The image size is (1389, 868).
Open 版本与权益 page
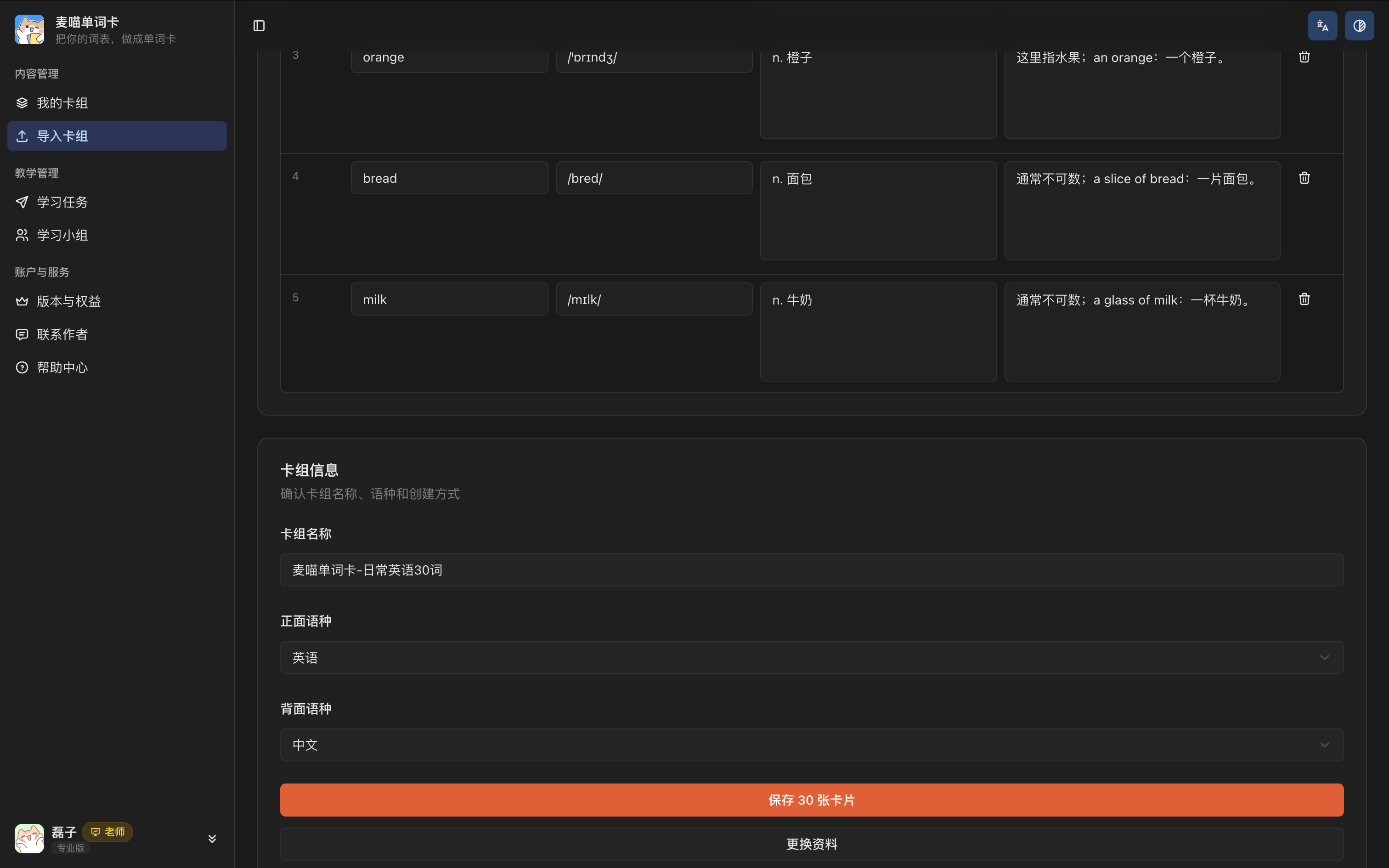[x=117, y=301]
